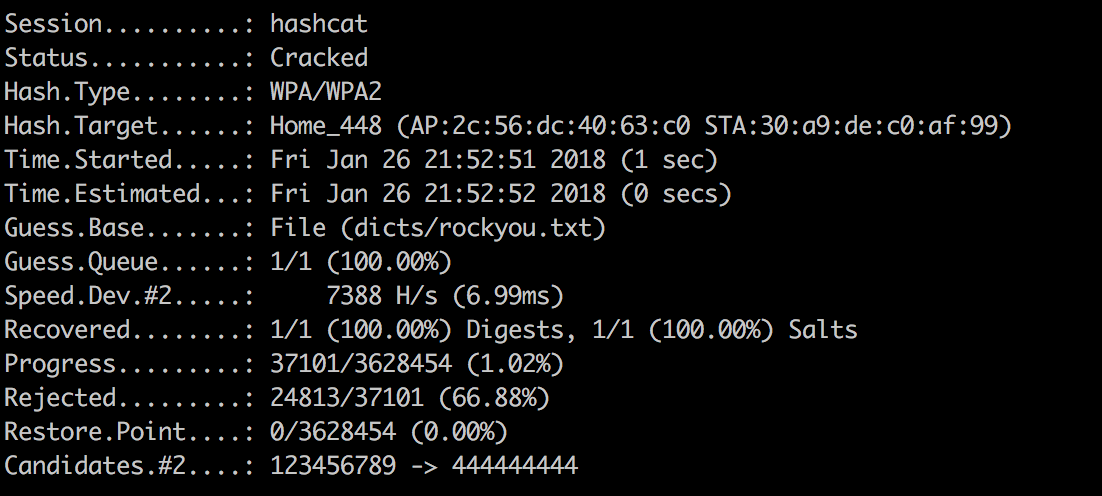Click the last candidate "444444444"

515,466
